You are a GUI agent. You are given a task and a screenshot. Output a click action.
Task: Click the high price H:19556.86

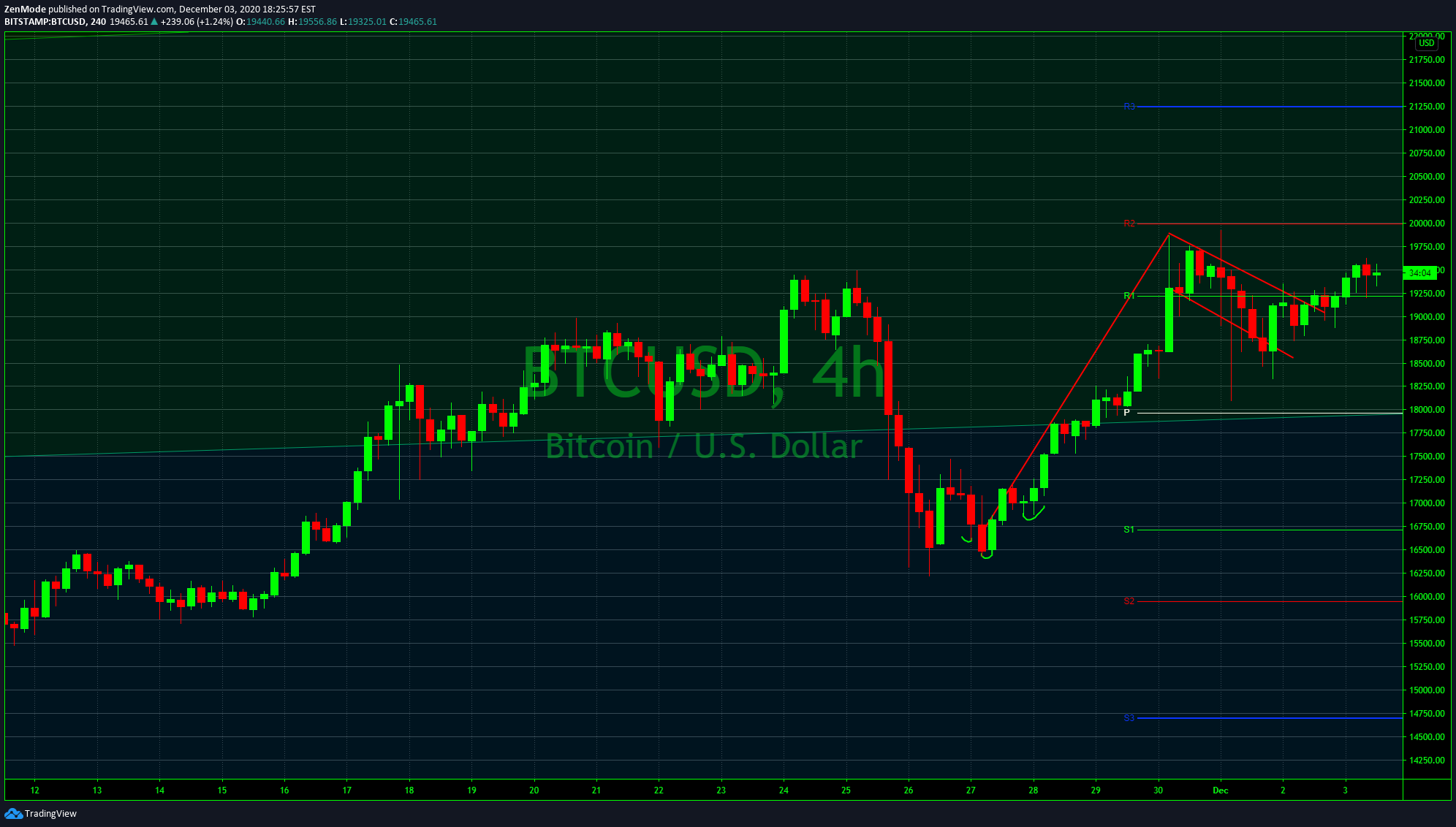pos(312,22)
